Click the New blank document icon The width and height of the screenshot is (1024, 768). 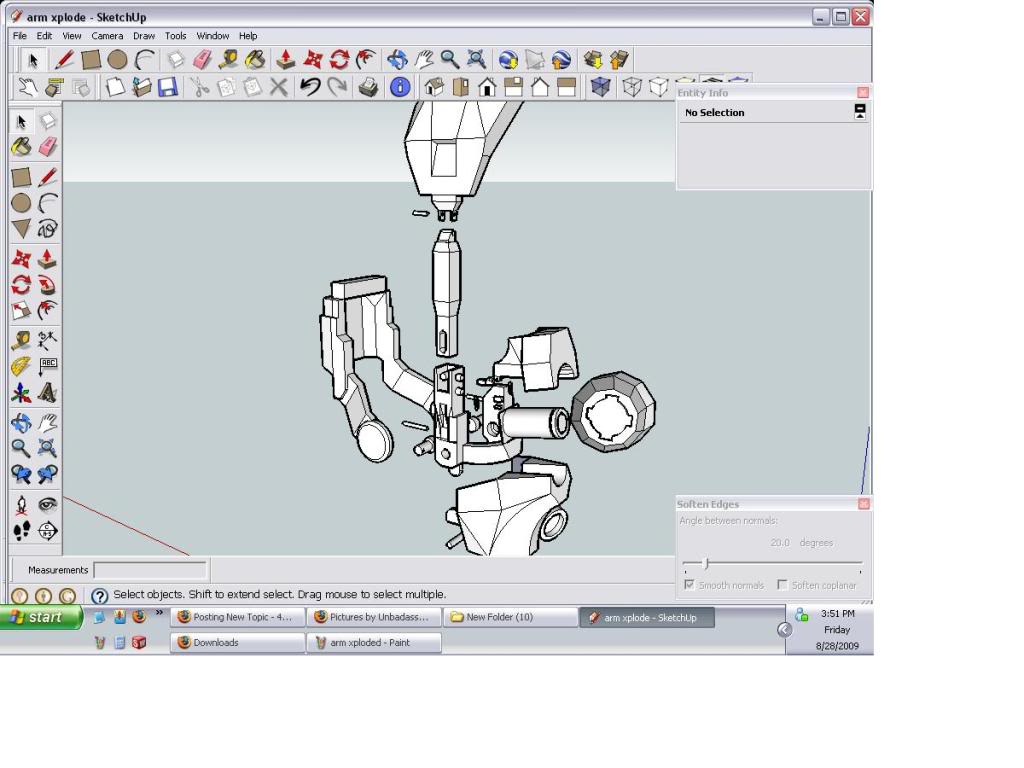tap(115, 86)
